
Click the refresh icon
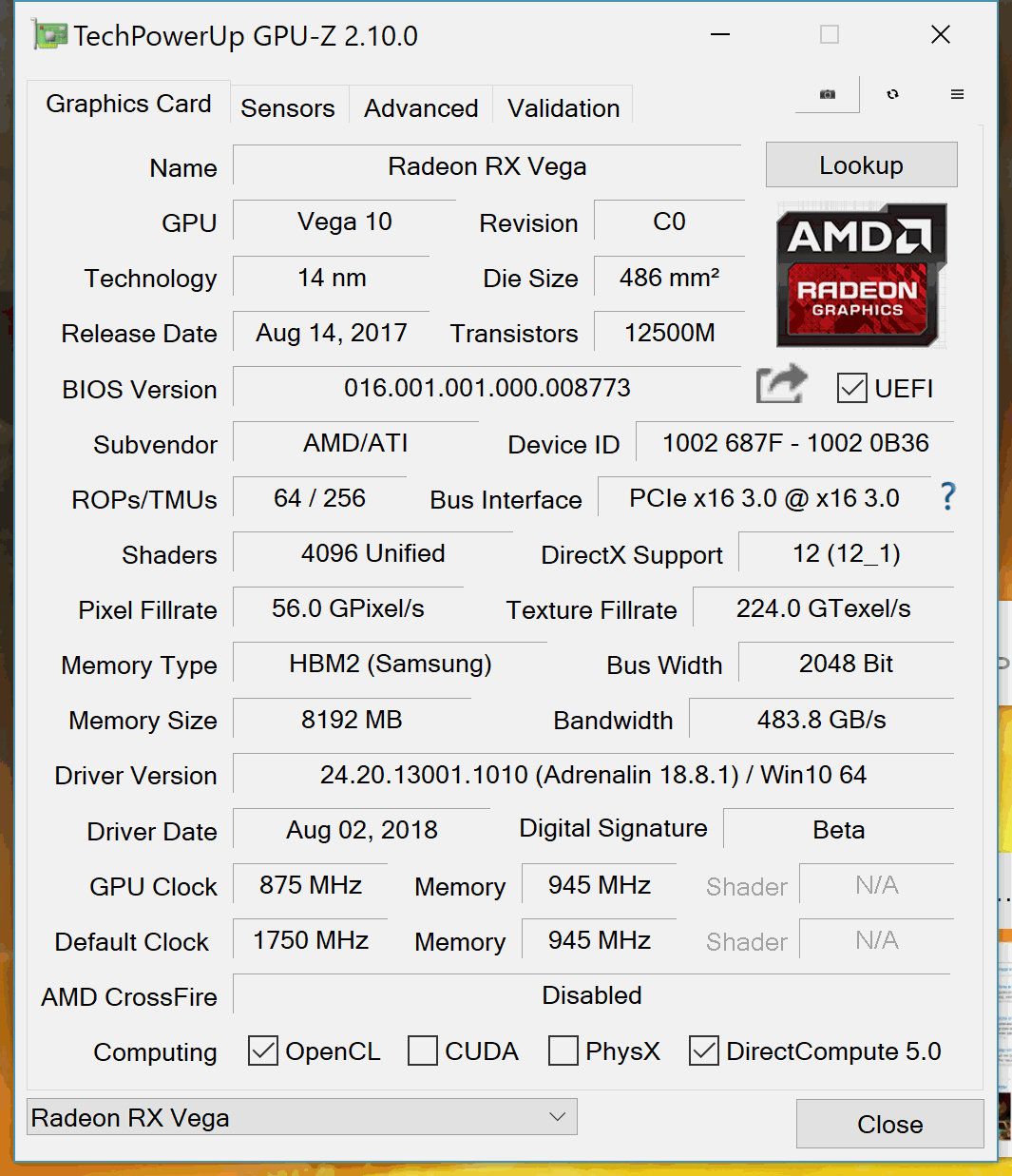click(x=892, y=94)
